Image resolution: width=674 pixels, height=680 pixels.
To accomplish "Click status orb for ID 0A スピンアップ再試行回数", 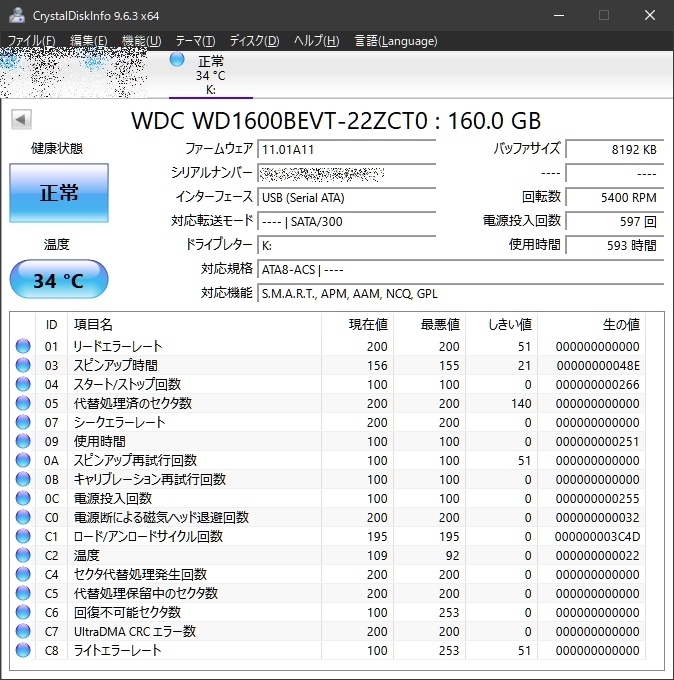I will (23, 460).
